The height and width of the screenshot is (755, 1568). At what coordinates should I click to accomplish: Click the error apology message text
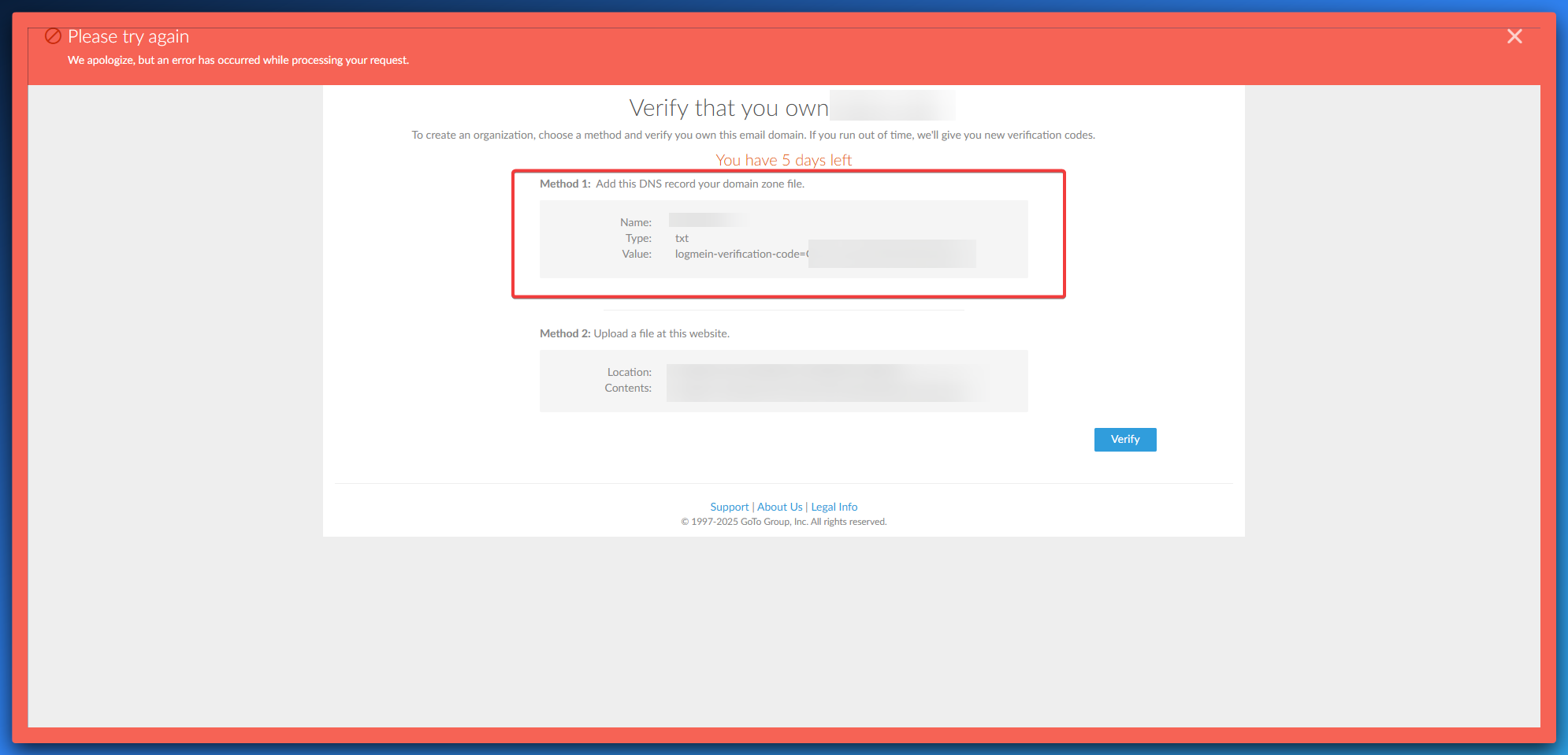[x=238, y=60]
